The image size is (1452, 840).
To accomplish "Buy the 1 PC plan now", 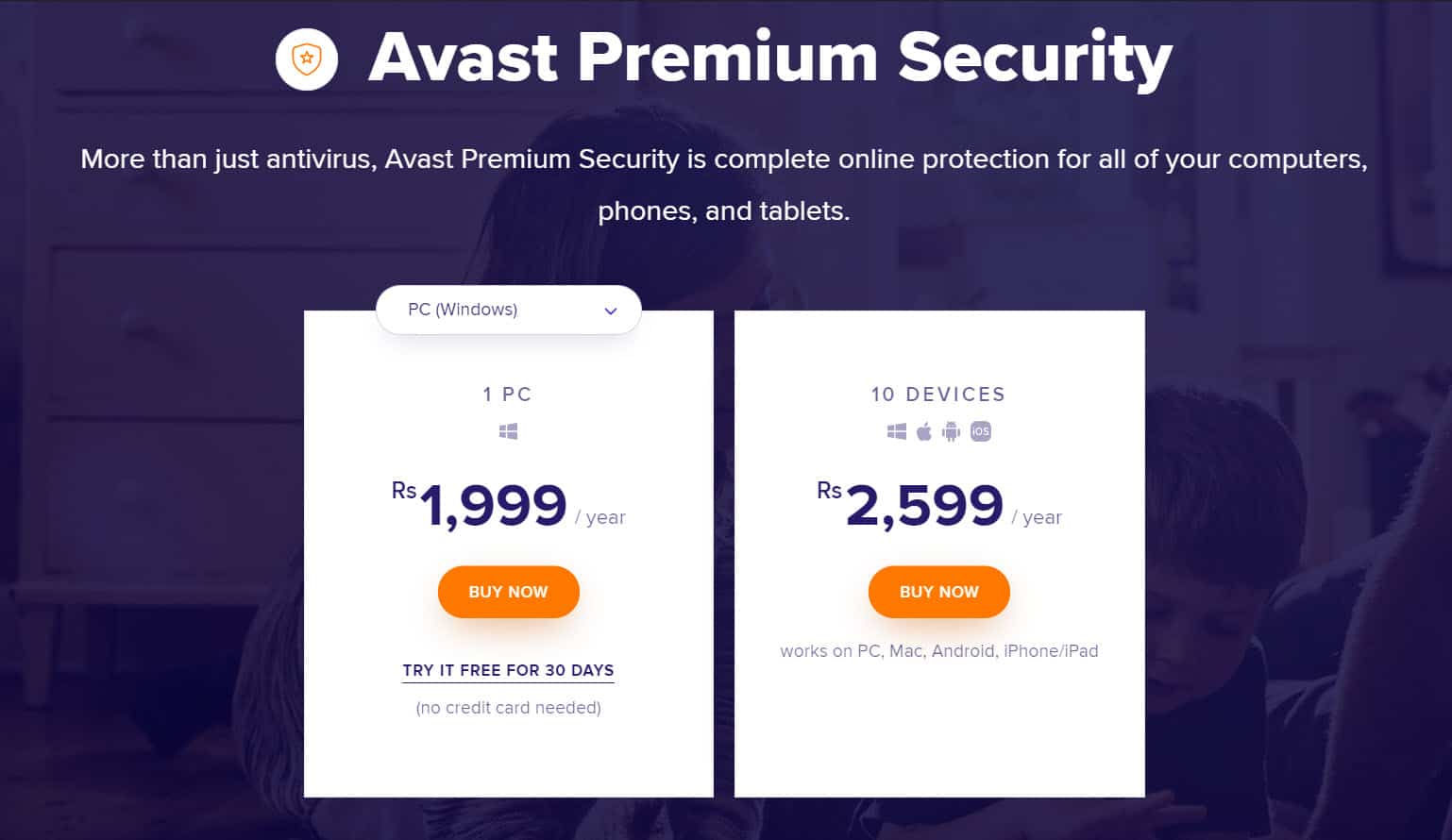I will tap(508, 592).
